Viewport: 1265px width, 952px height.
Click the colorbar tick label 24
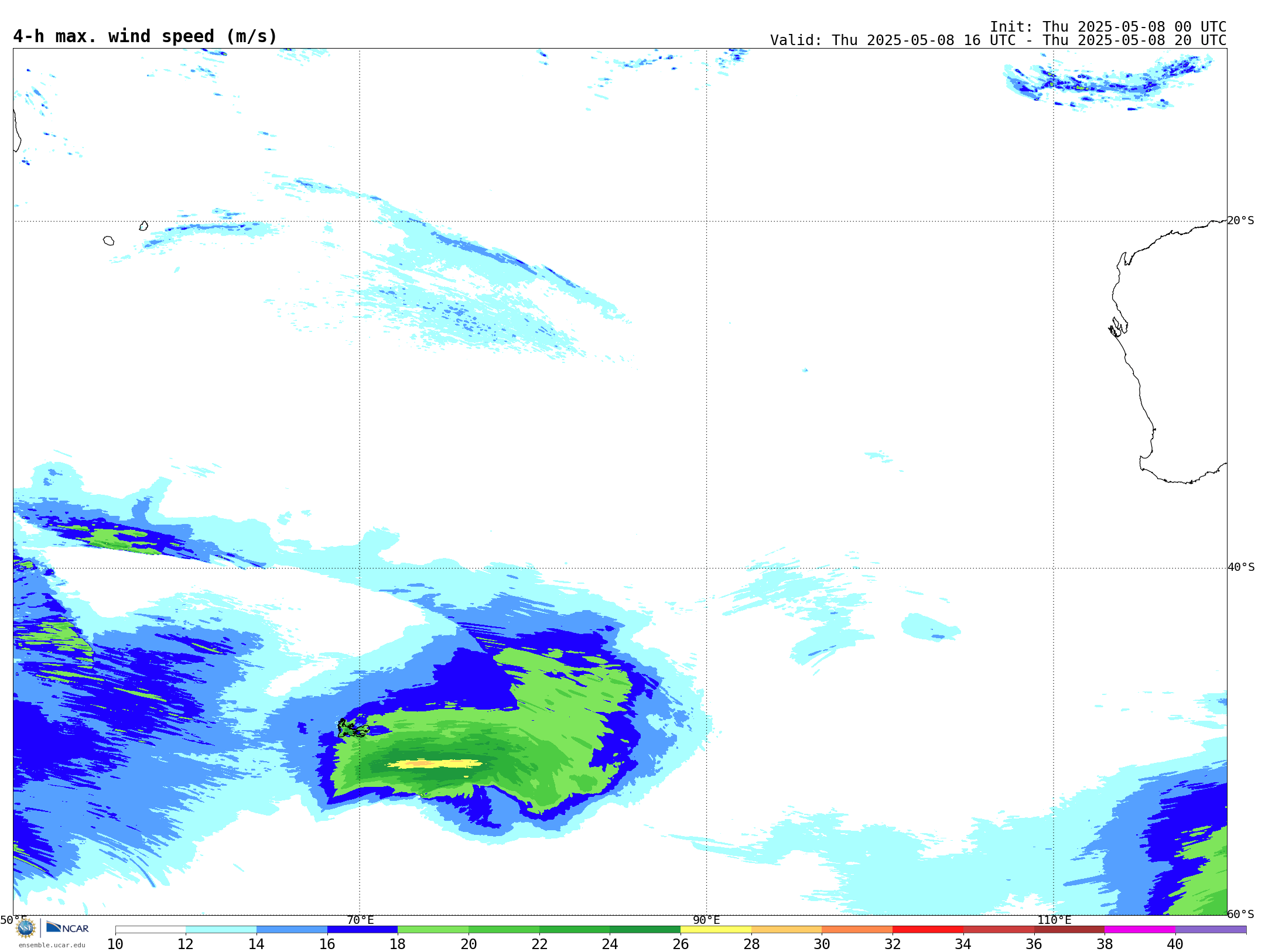[610, 944]
